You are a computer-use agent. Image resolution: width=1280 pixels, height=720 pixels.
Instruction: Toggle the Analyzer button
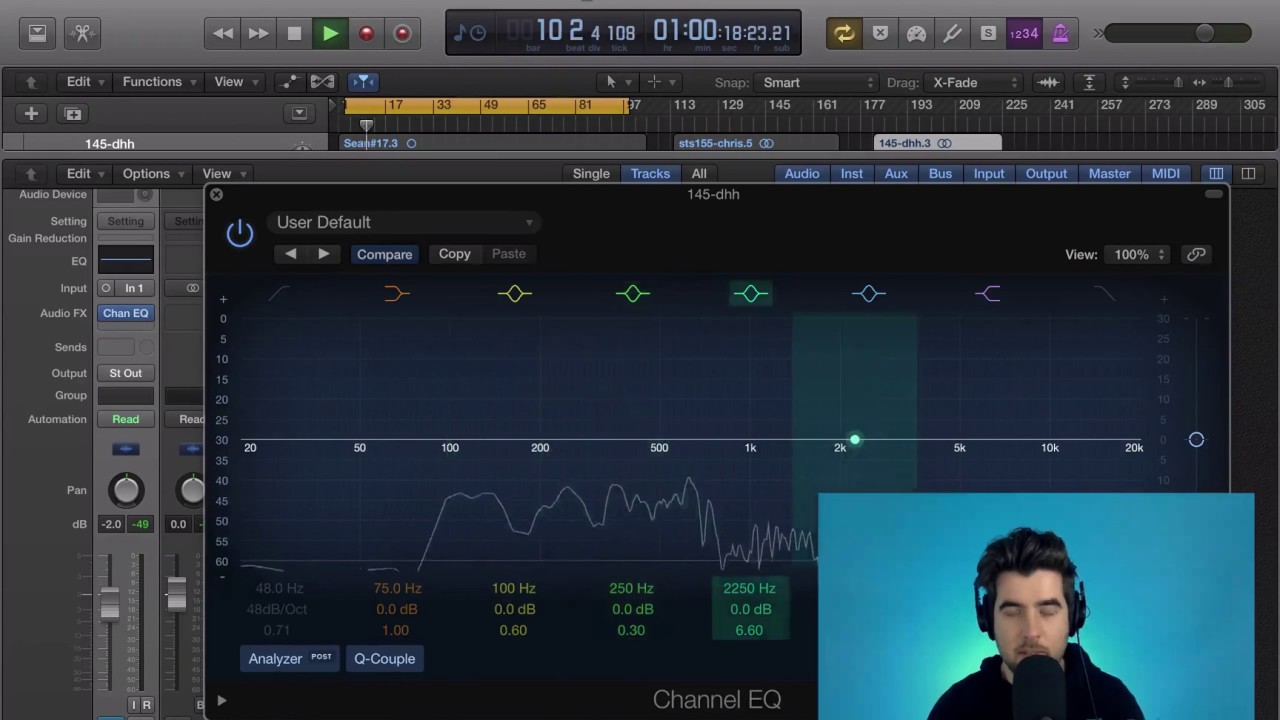tap(290, 658)
